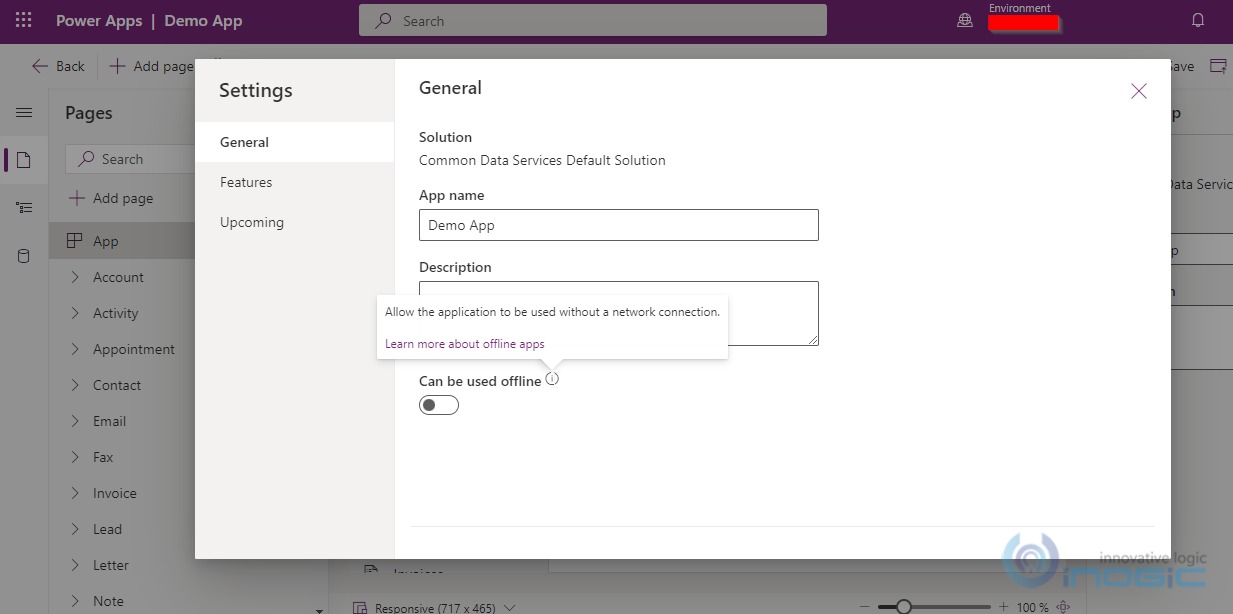The height and width of the screenshot is (614, 1233).
Task: Switch to the Upcoming settings tab
Action: point(295,222)
